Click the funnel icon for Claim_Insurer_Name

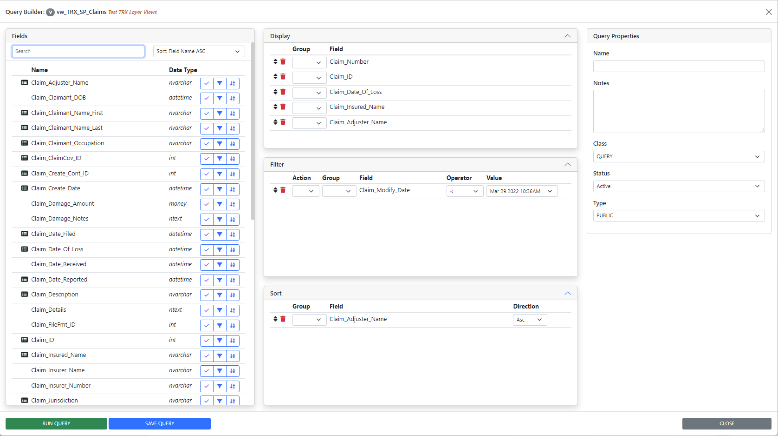point(219,371)
